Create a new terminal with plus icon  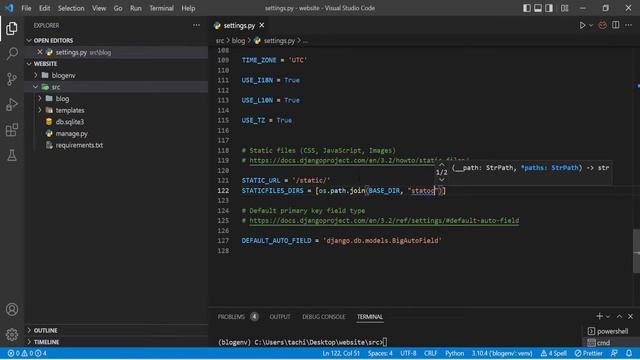pos(599,316)
